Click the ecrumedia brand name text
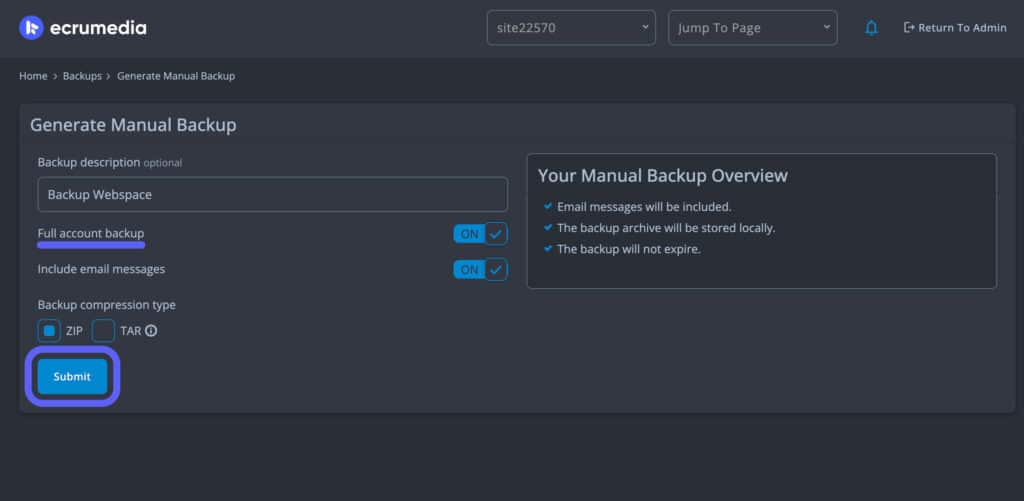 click(98, 28)
